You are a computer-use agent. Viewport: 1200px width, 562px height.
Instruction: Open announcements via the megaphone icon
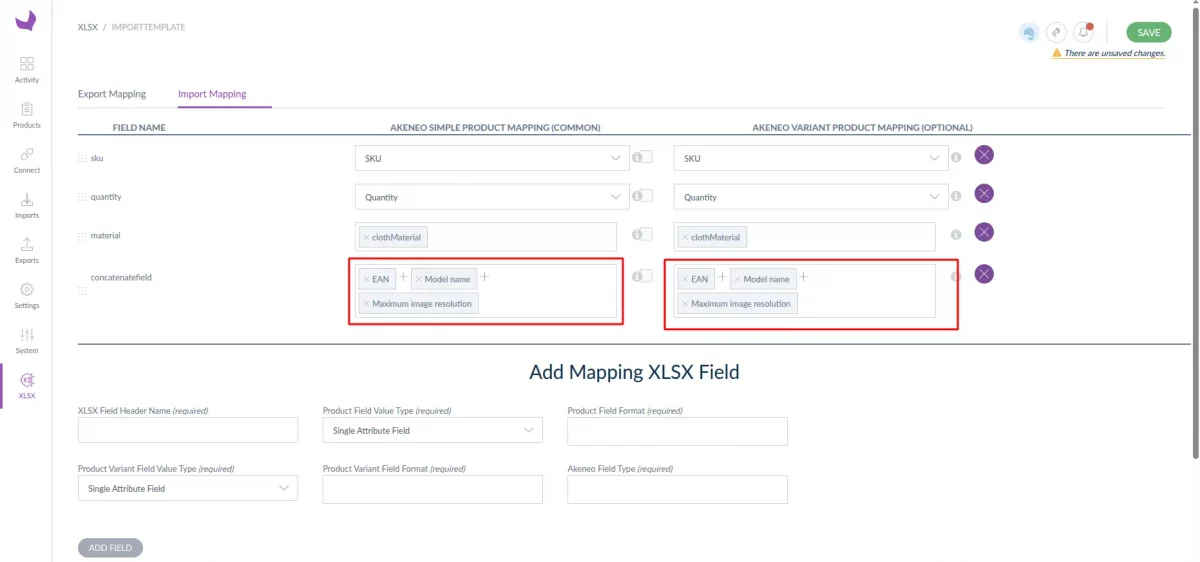coord(1056,32)
